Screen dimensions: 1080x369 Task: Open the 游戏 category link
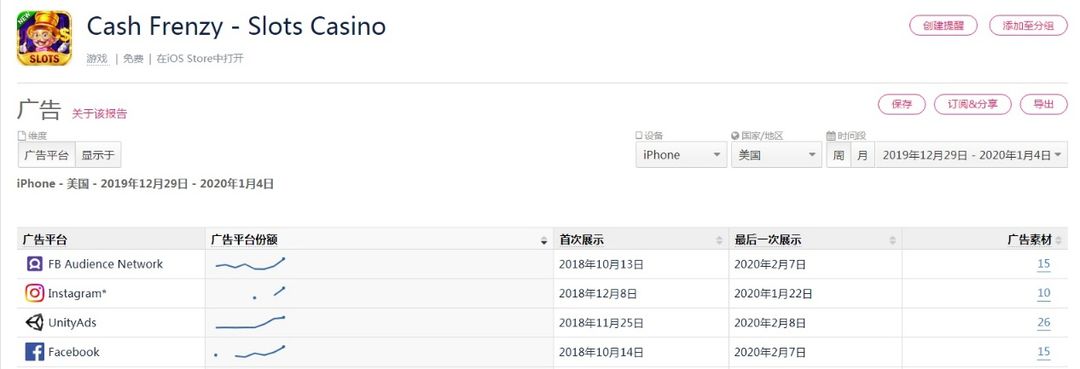[x=97, y=59]
